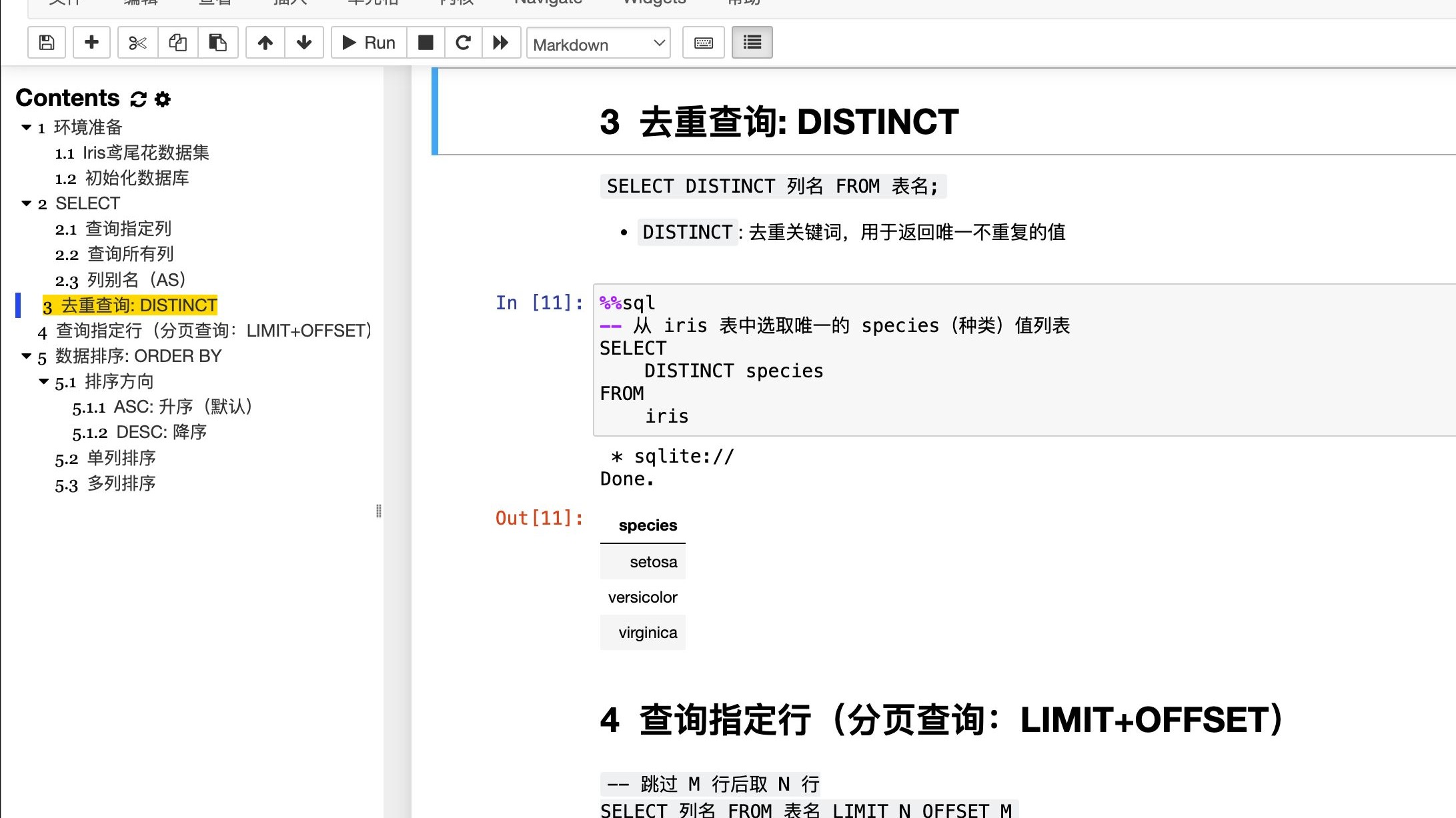Viewport: 1456px width, 818px height.
Task: Click inside the In [11] code cell
Action: (1024, 360)
